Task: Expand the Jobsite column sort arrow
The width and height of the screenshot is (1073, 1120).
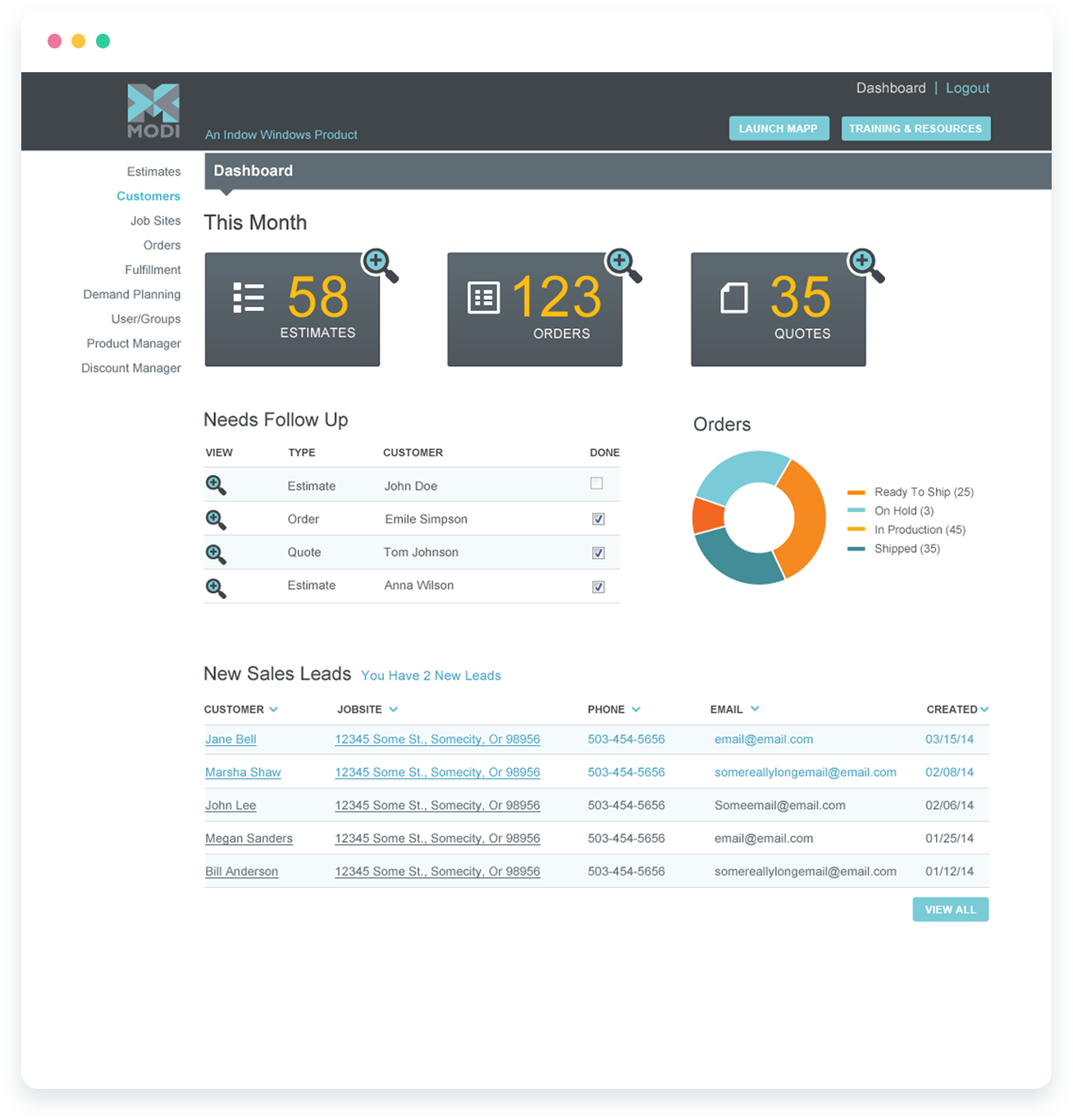Action: pyautogui.click(x=393, y=709)
